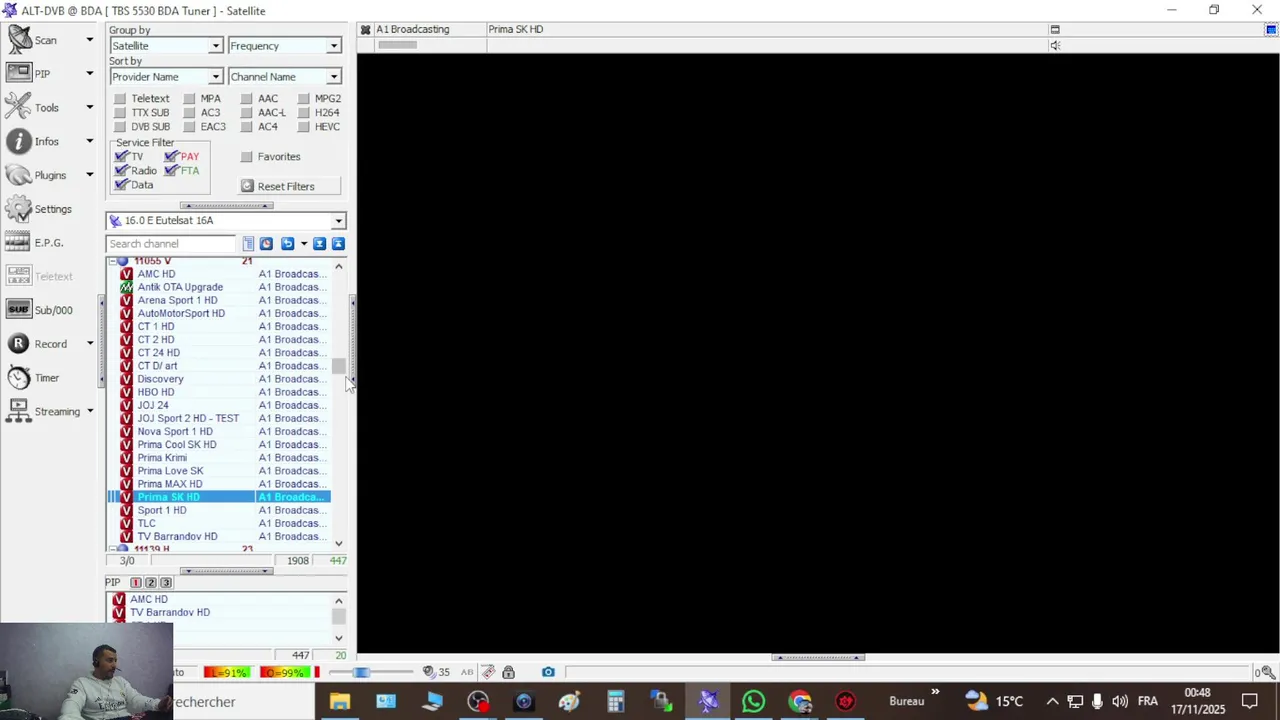This screenshot has height=720, width=1280.
Task: Click the expand-all up arrow icon
Action: [x=338, y=244]
